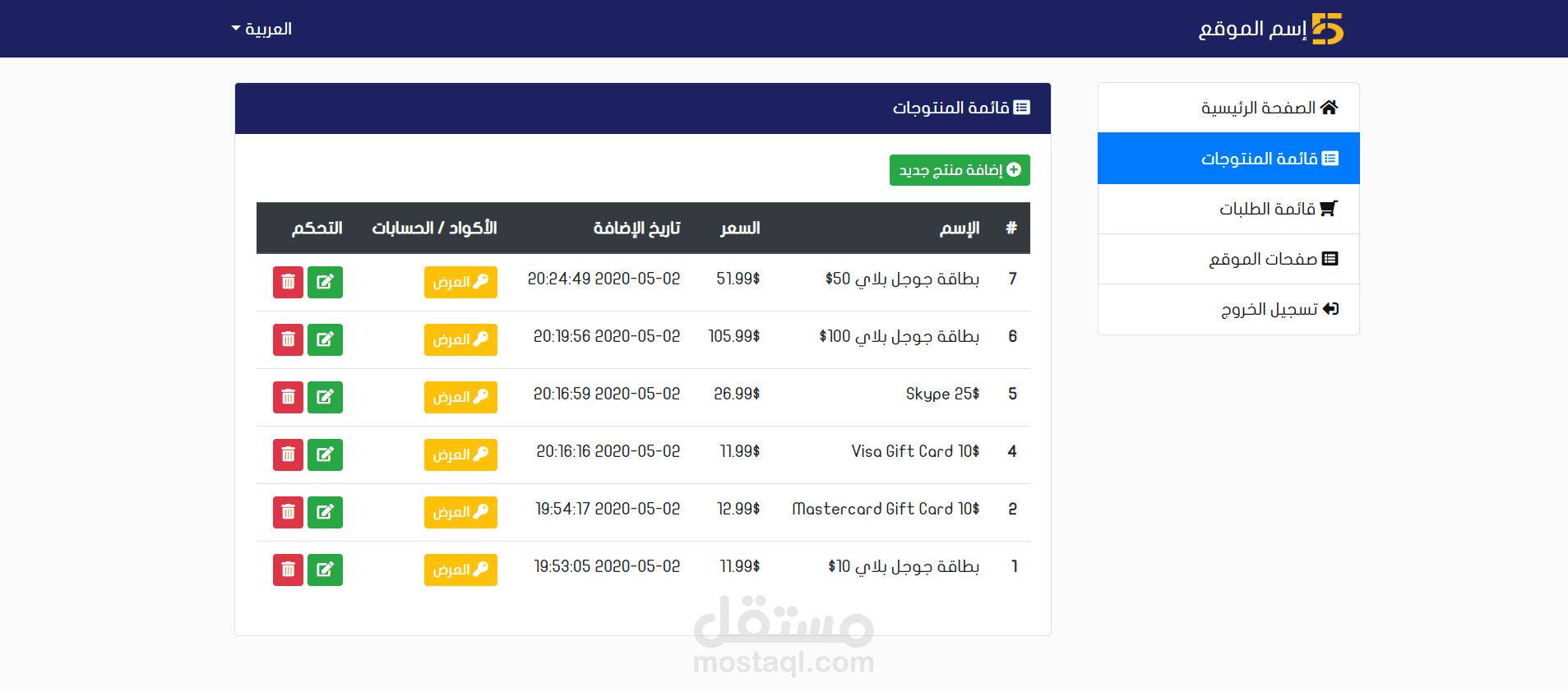Viewport: 1568px width, 692px height.
Task: Edit product بطاقة جوجل بلاي $50
Action: pos(325,282)
